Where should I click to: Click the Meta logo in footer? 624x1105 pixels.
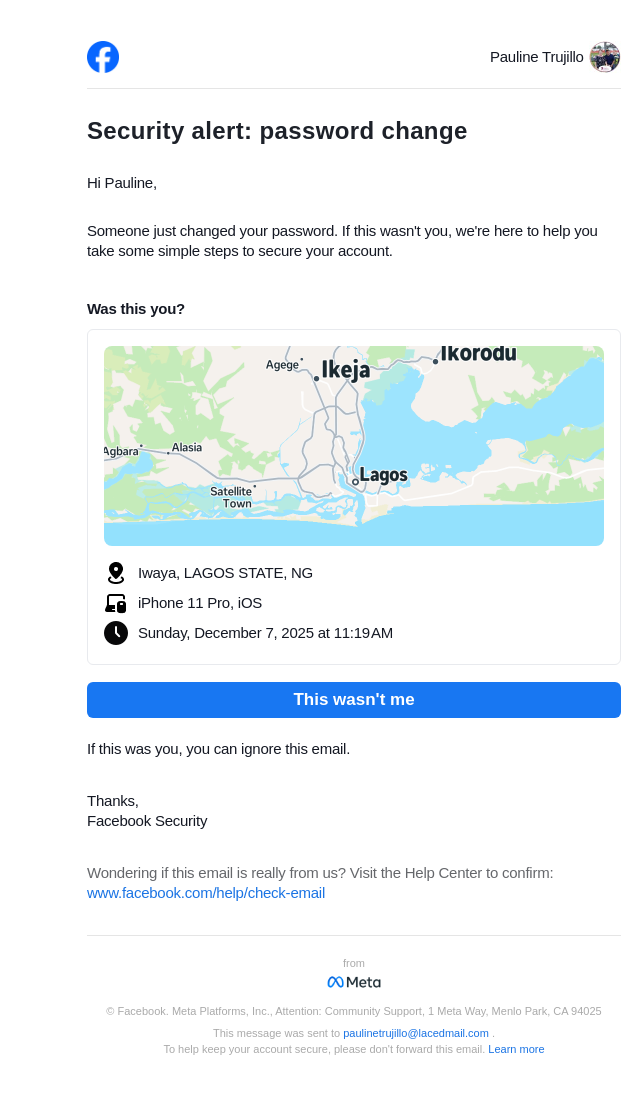(x=354, y=982)
